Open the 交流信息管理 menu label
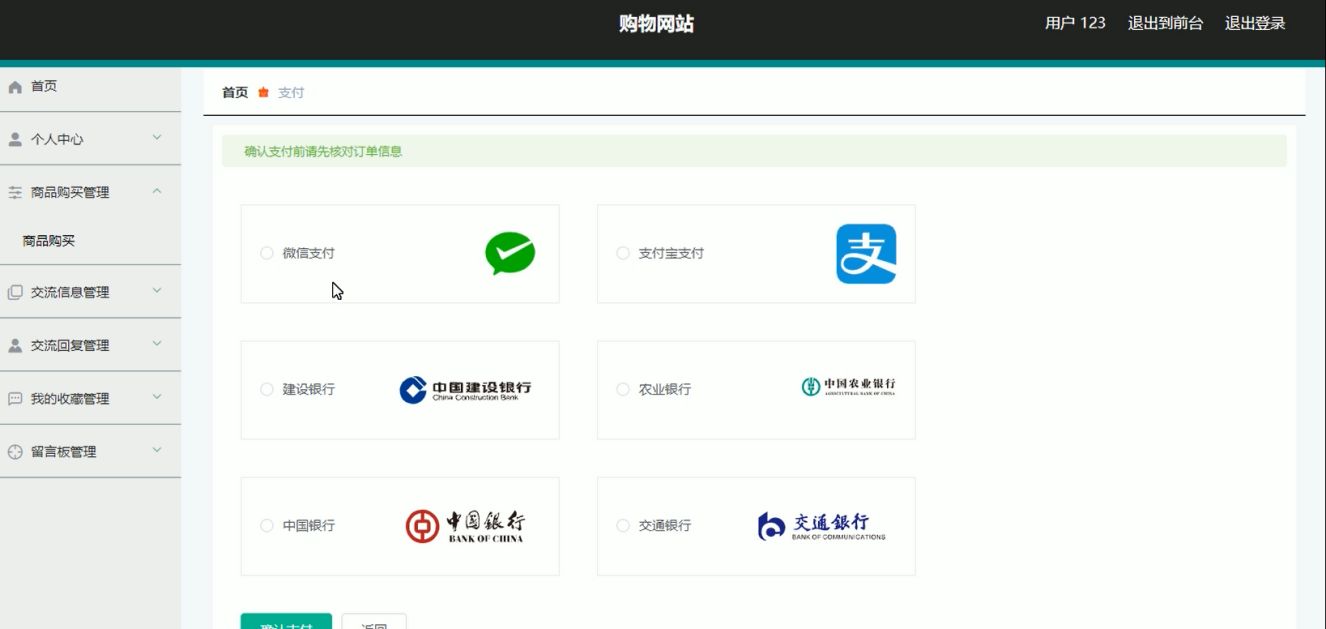 click(x=70, y=293)
